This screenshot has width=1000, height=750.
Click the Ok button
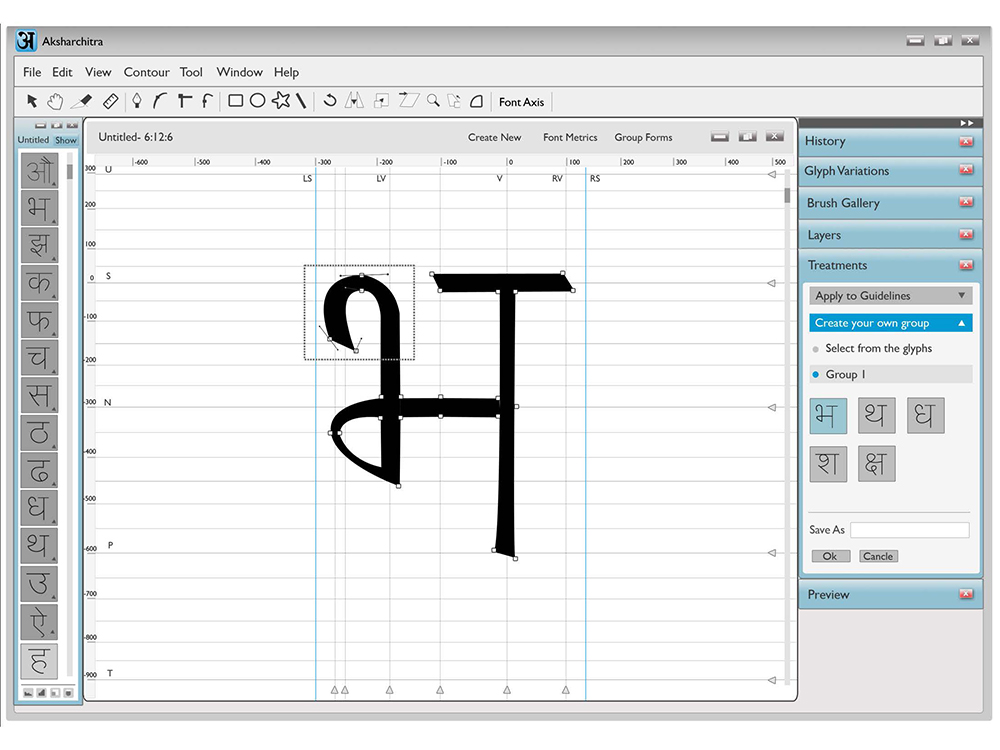click(830, 556)
